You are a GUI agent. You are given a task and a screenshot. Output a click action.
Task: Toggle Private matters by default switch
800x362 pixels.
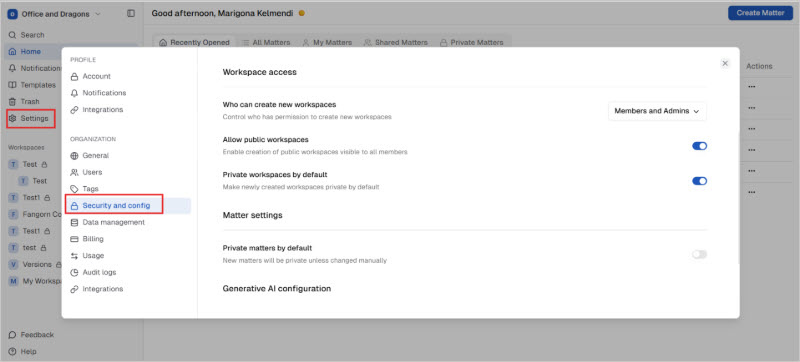pos(699,254)
